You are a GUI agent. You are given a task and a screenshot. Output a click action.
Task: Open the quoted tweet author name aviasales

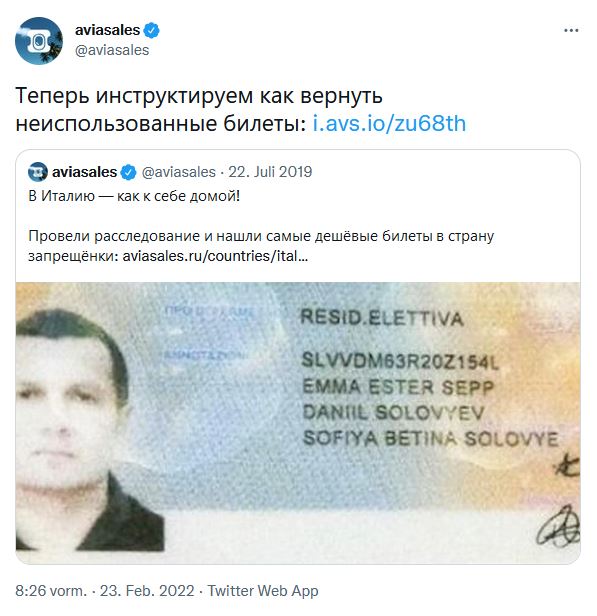point(84,172)
